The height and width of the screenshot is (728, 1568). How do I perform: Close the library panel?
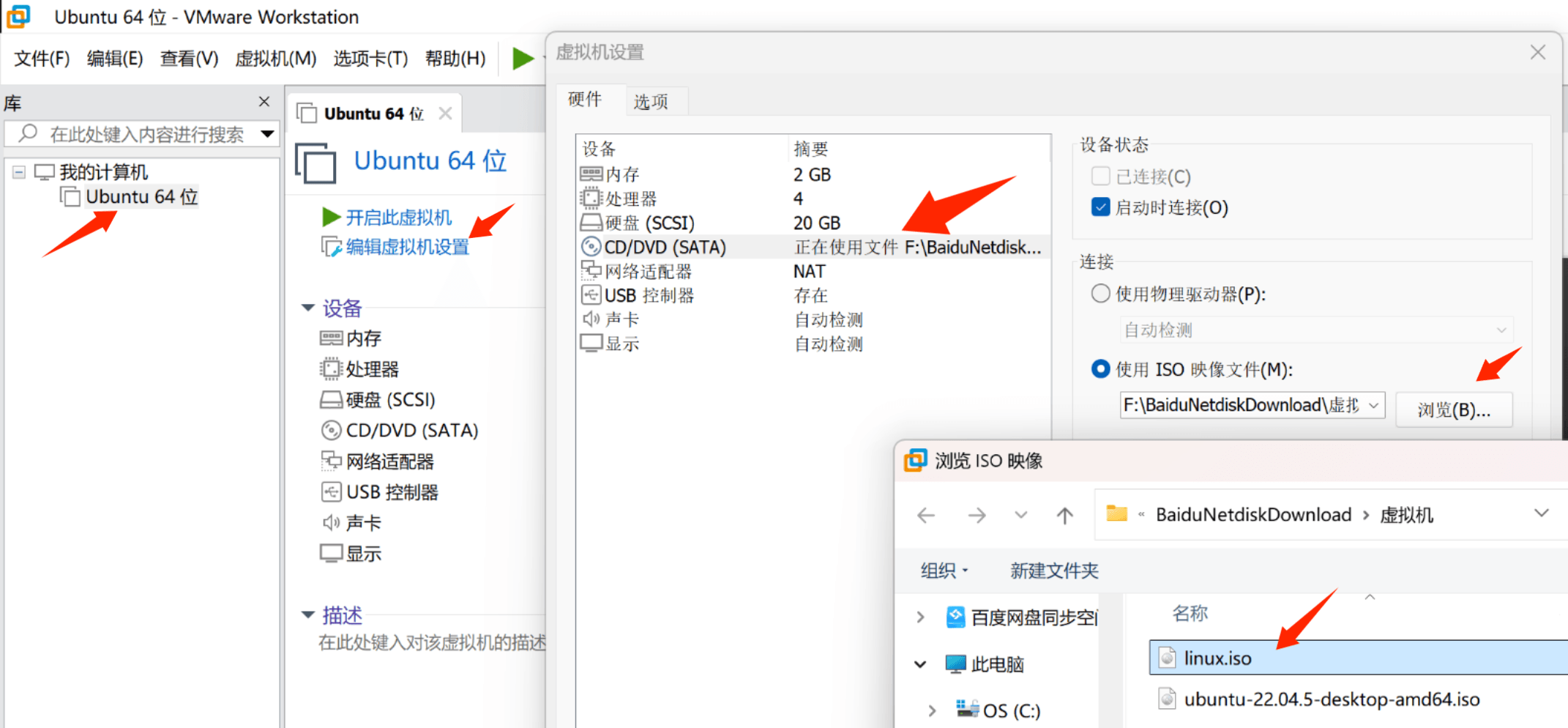pyautogui.click(x=264, y=102)
